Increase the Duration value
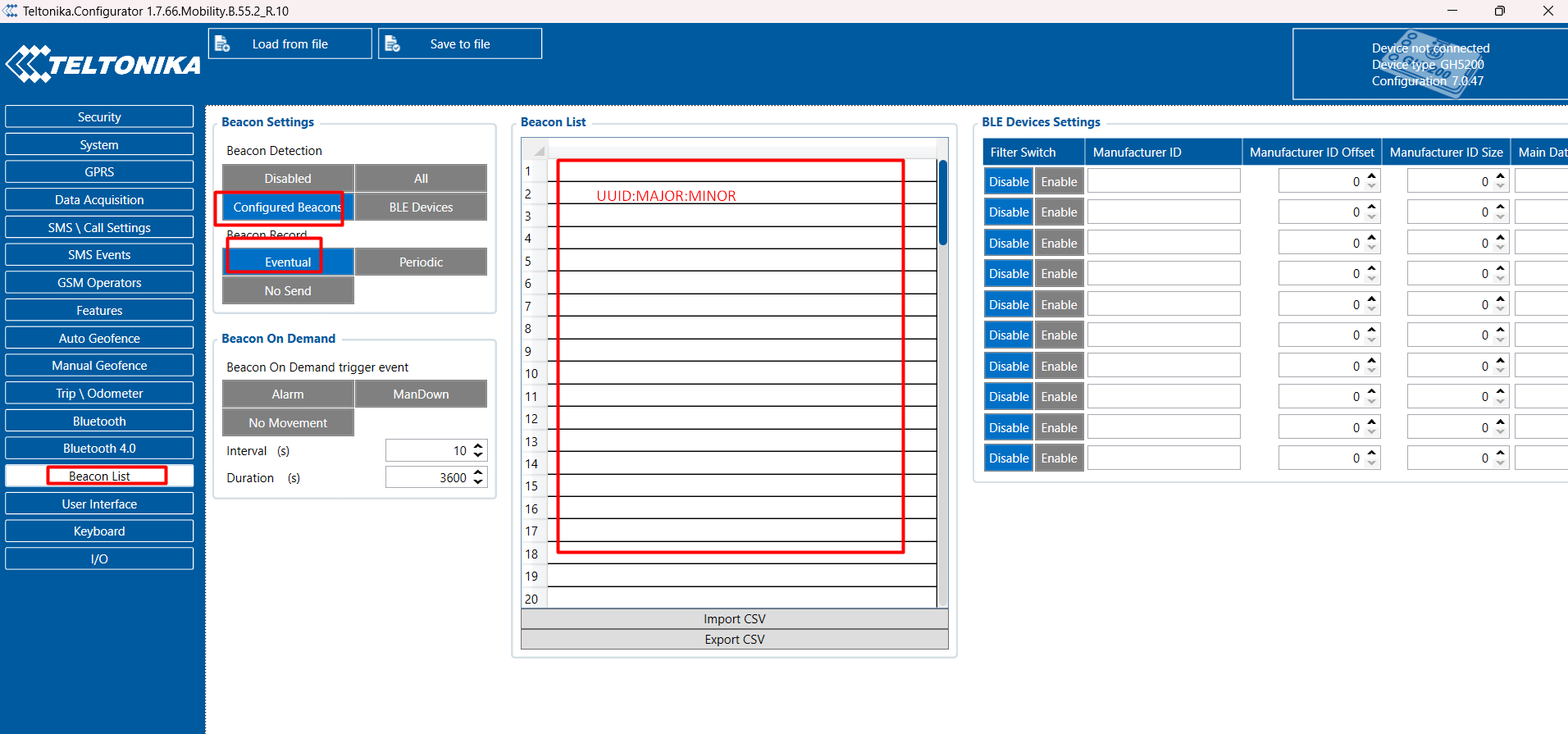Viewport: 1568px width, 734px height. point(479,472)
